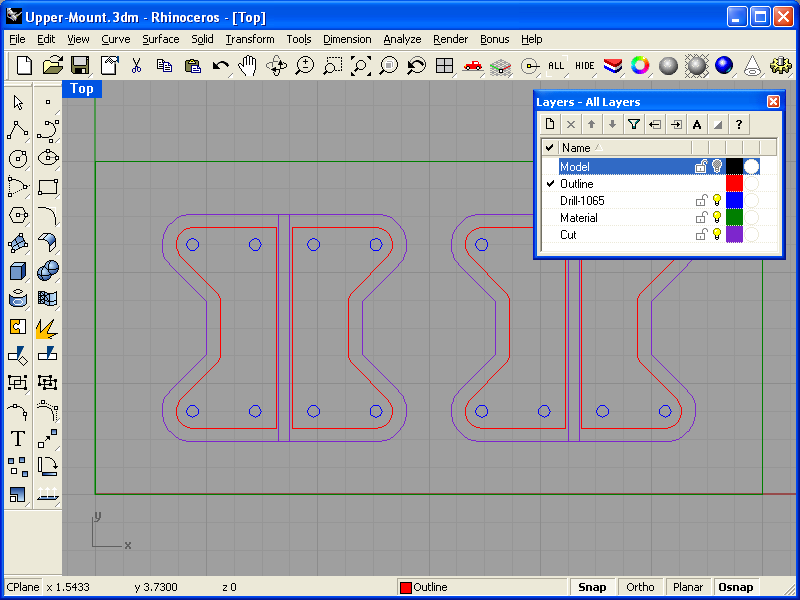Screen dimensions: 800x600
Task: Select the Pan hand tool
Action: click(248, 66)
